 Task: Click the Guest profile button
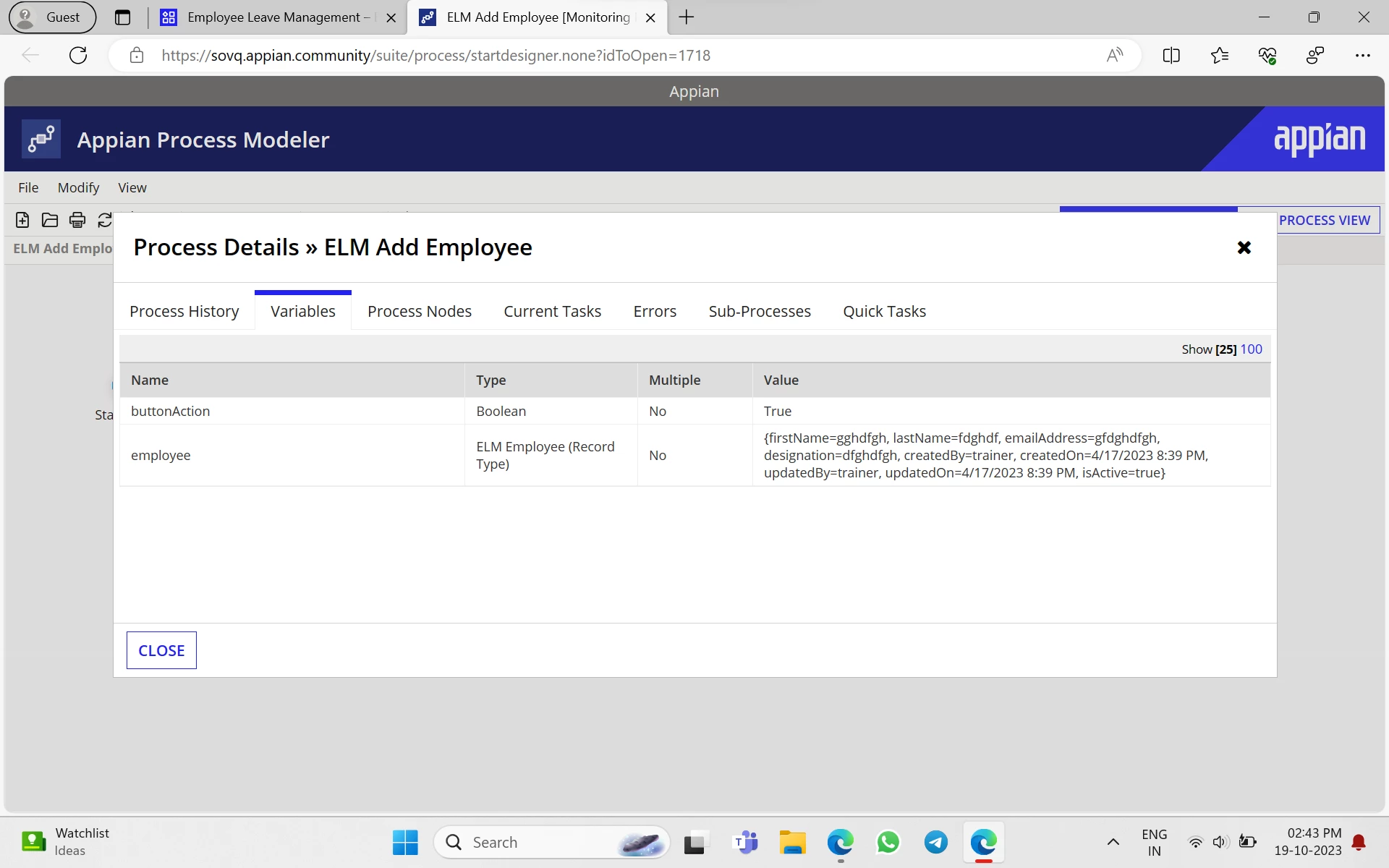click(52, 17)
